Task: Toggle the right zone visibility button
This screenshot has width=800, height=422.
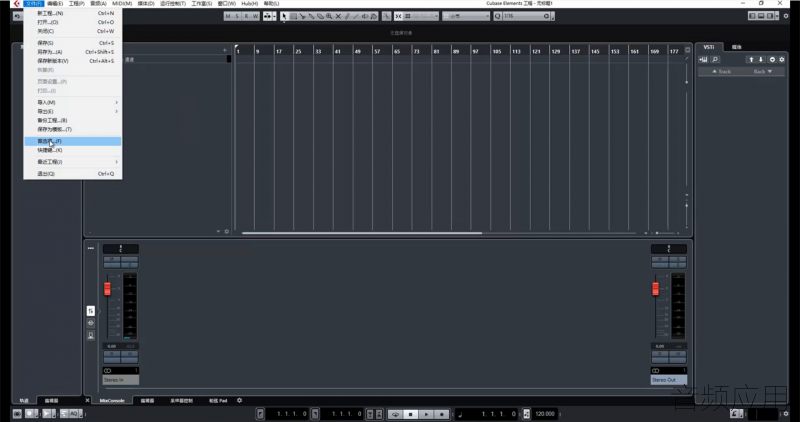Action: (769, 16)
